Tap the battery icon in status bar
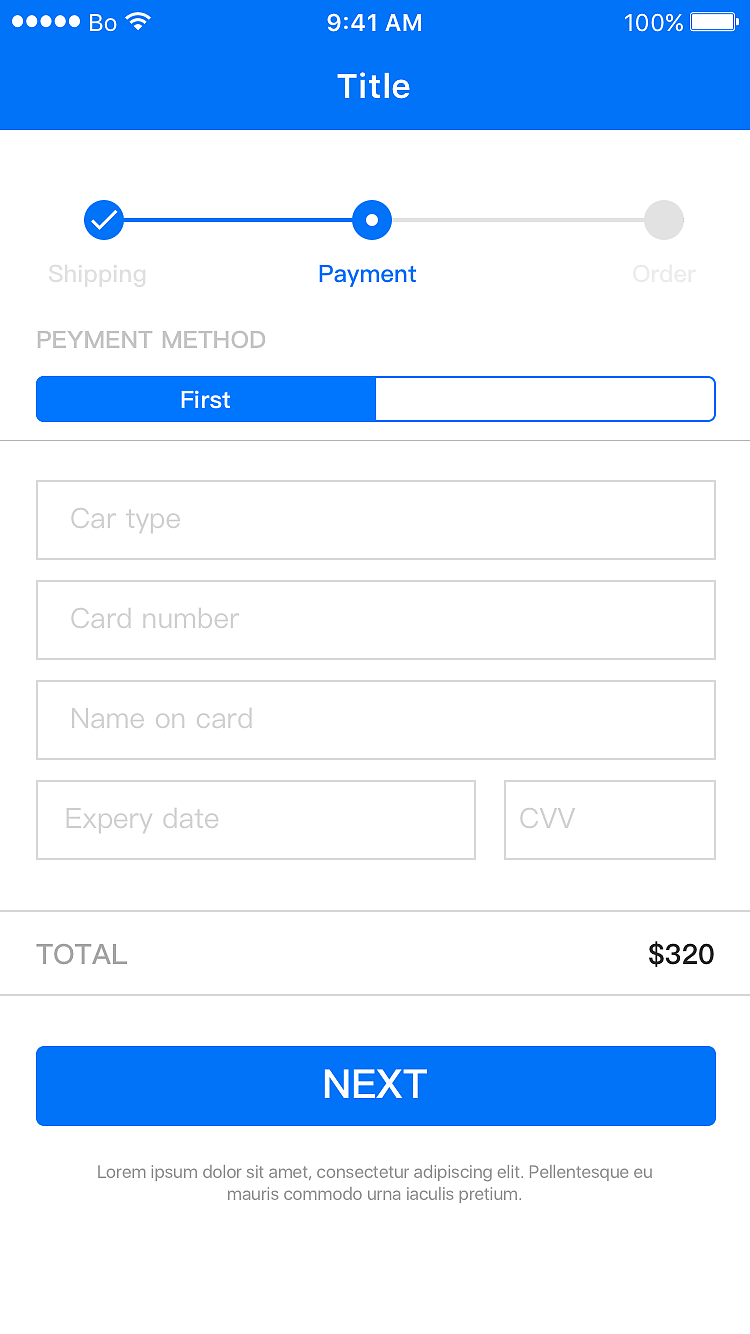The height and width of the screenshot is (1334, 750). click(714, 22)
